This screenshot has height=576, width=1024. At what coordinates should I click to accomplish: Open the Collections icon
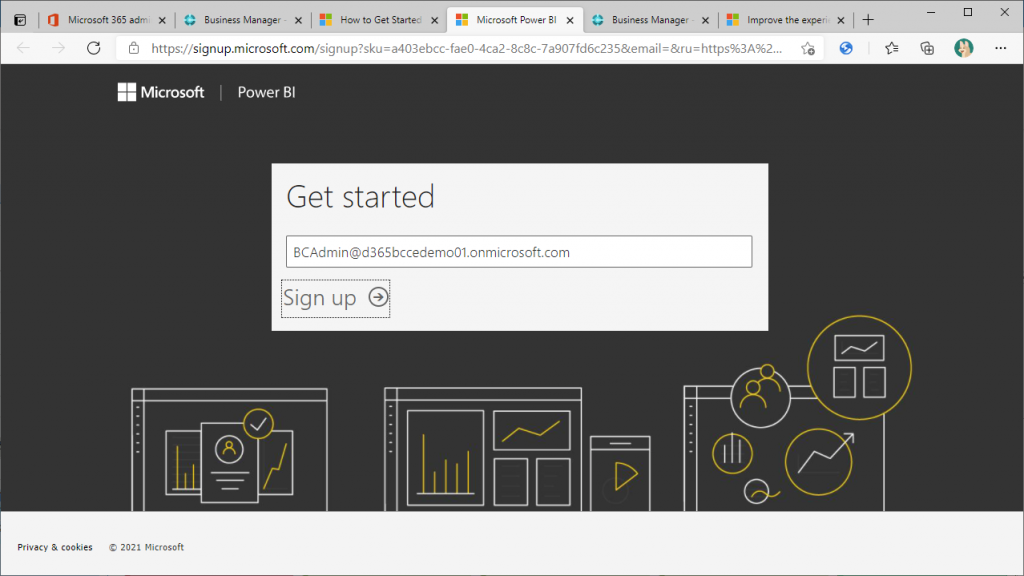click(927, 48)
